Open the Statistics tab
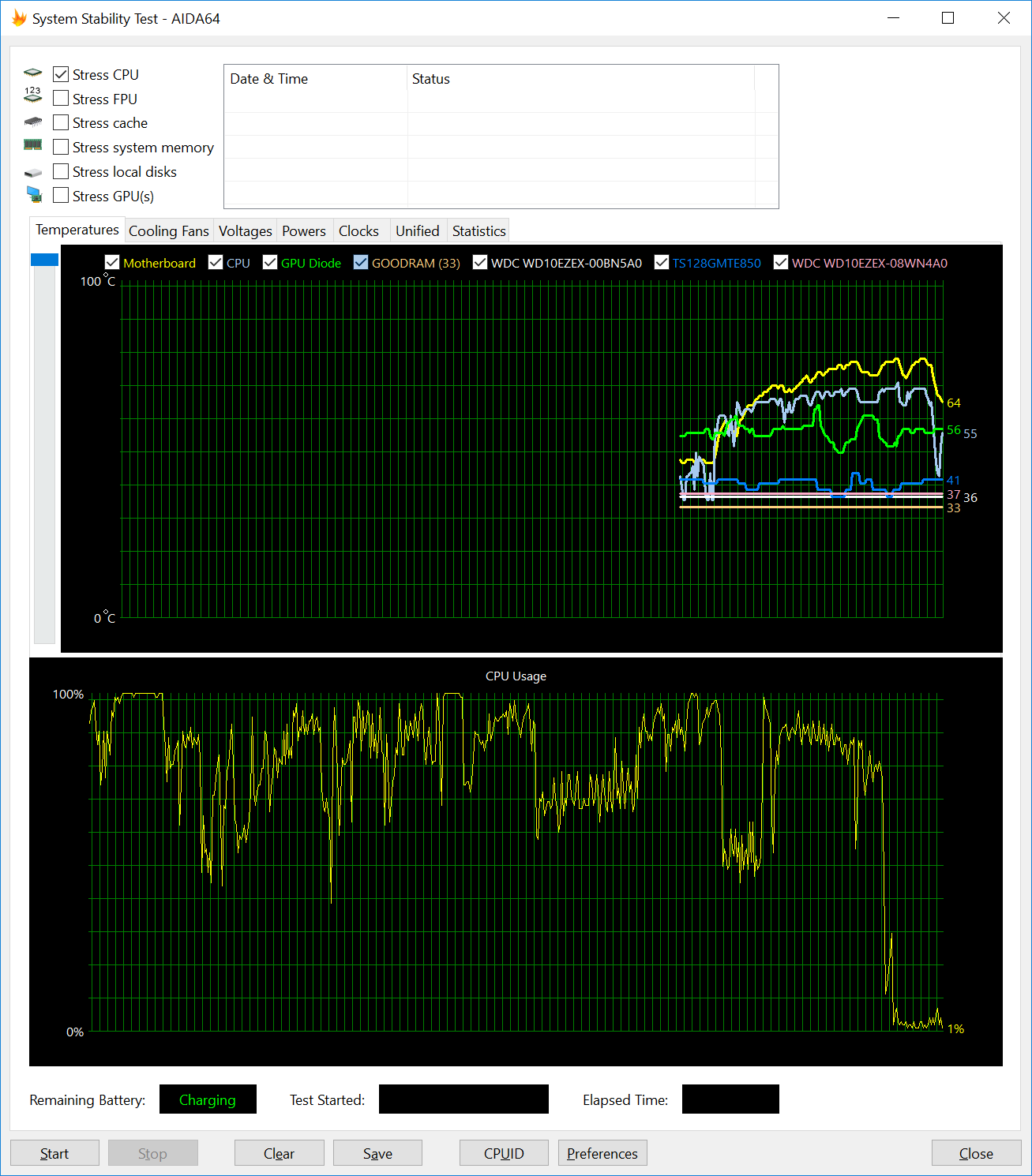Image resolution: width=1032 pixels, height=1176 pixels. [478, 231]
